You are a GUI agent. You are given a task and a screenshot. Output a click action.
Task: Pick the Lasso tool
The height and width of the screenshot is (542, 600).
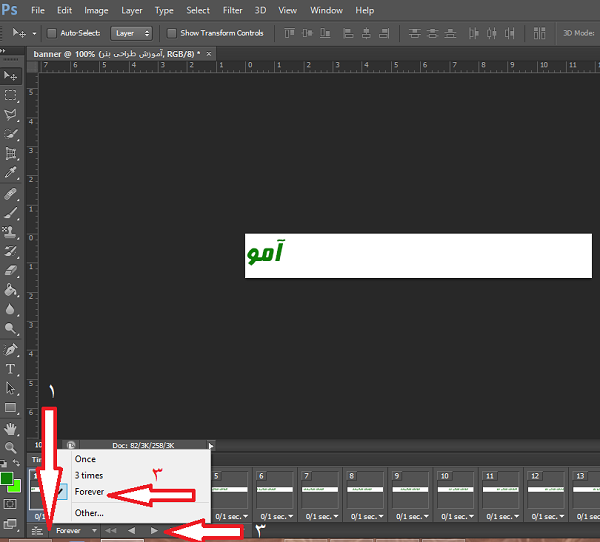pos(11,115)
